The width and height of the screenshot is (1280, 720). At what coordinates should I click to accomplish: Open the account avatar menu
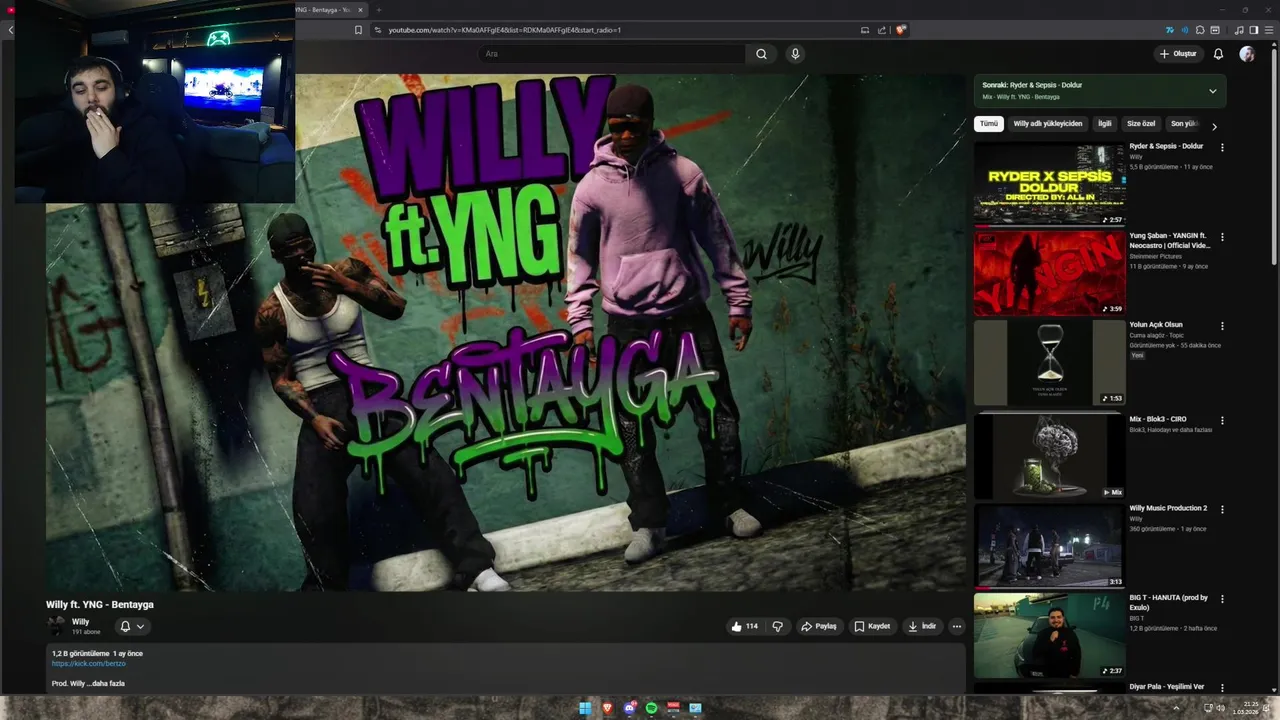tap(1246, 54)
